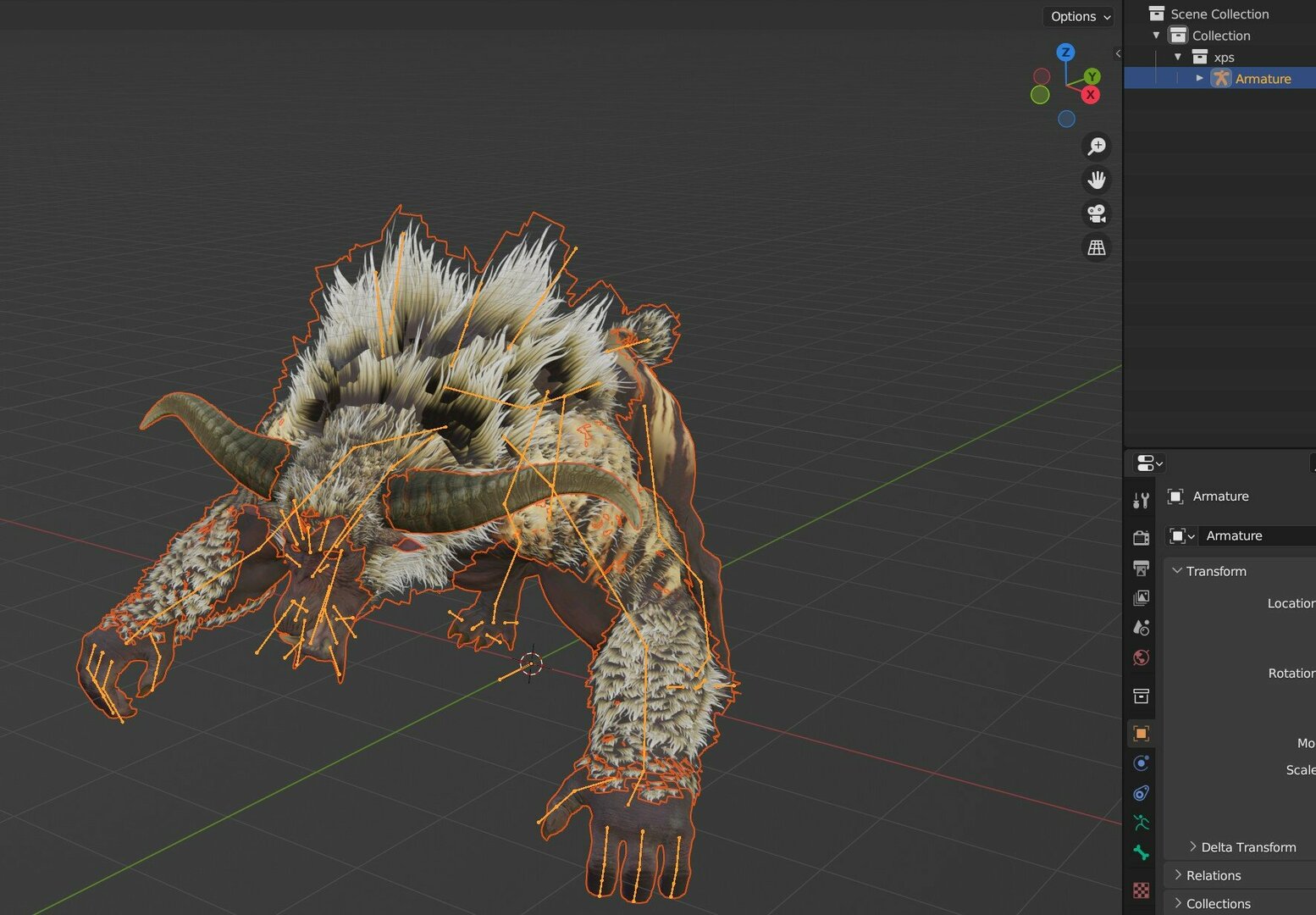1316x915 pixels.
Task: Show the viewport sidebar with the arrow
Action: coord(1118,53)
